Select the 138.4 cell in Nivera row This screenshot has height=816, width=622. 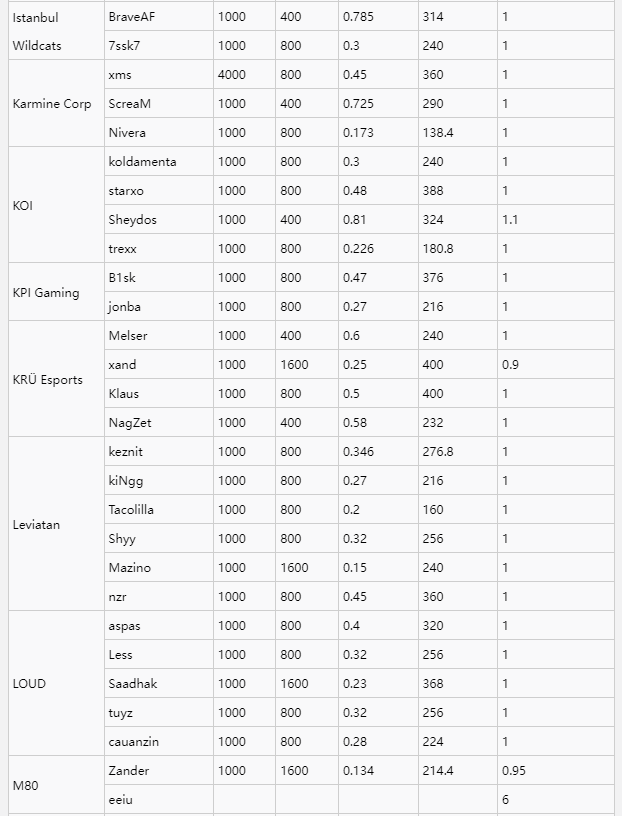(x=438, y=133)
